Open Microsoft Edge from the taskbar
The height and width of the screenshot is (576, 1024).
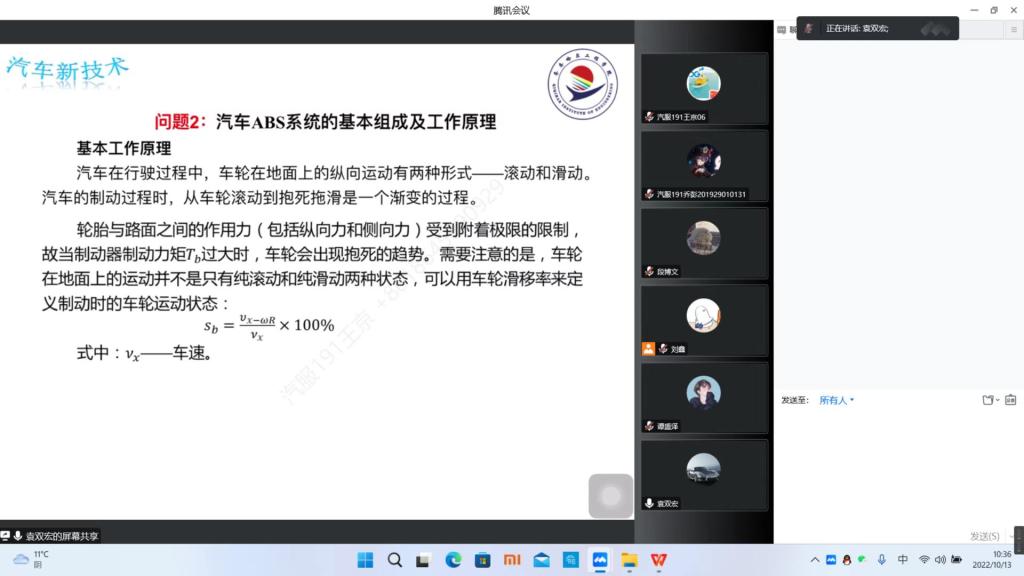tap(453, 560)
